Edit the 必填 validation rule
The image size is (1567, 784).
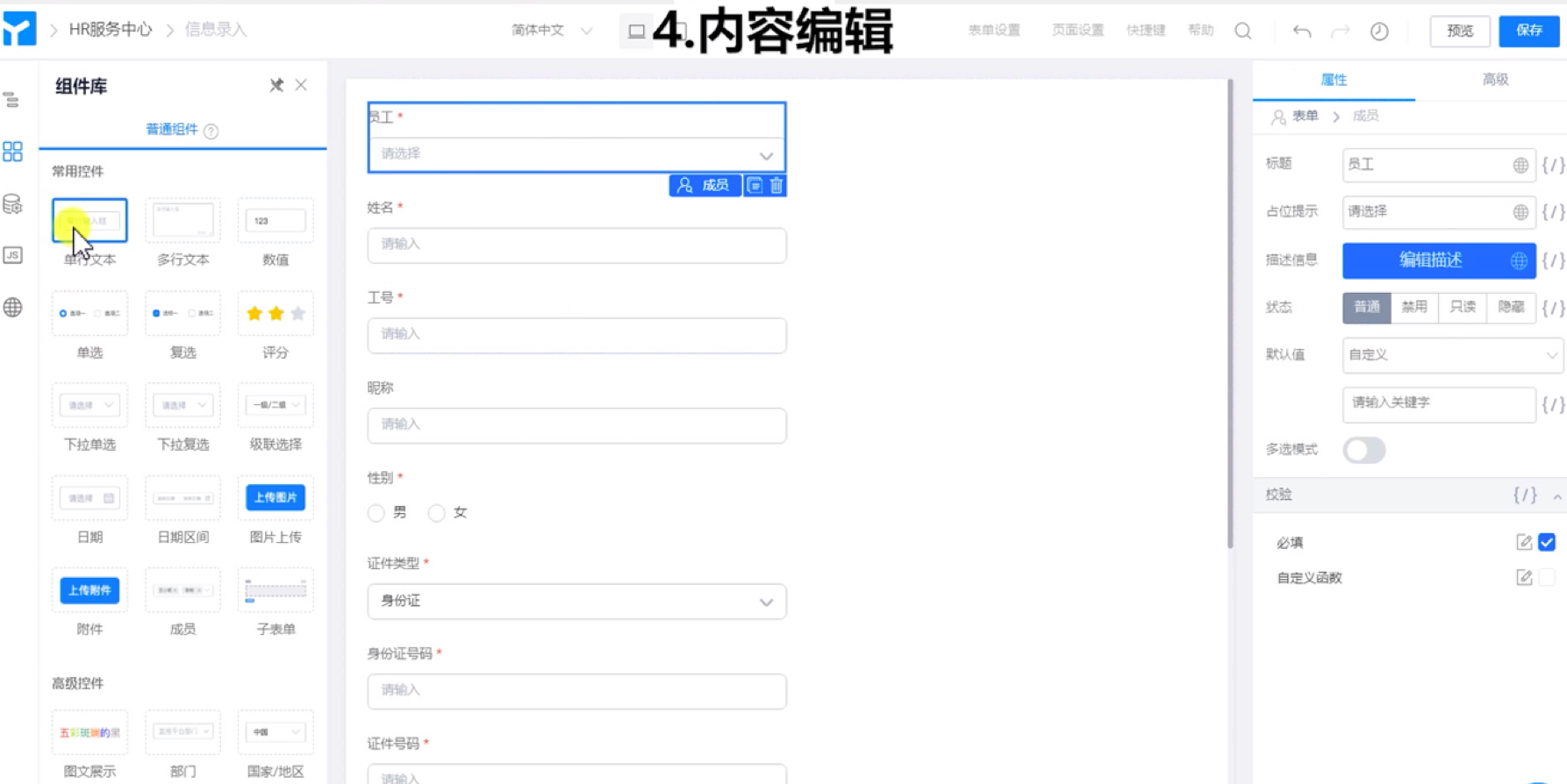[x=1524, y=542]
